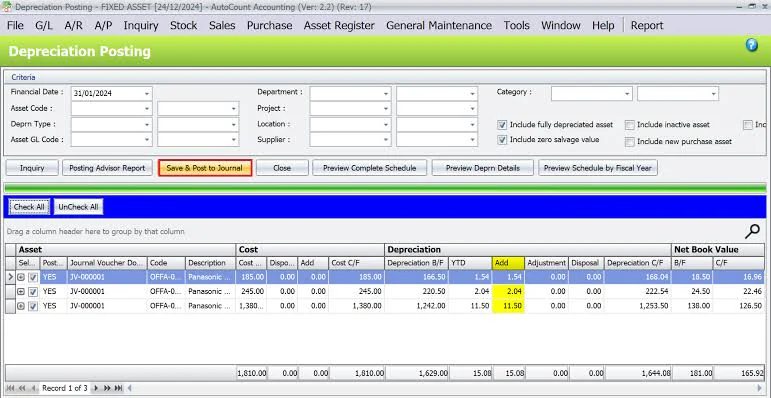Open the second Project dropdown
771x398 pixels.
472,109
